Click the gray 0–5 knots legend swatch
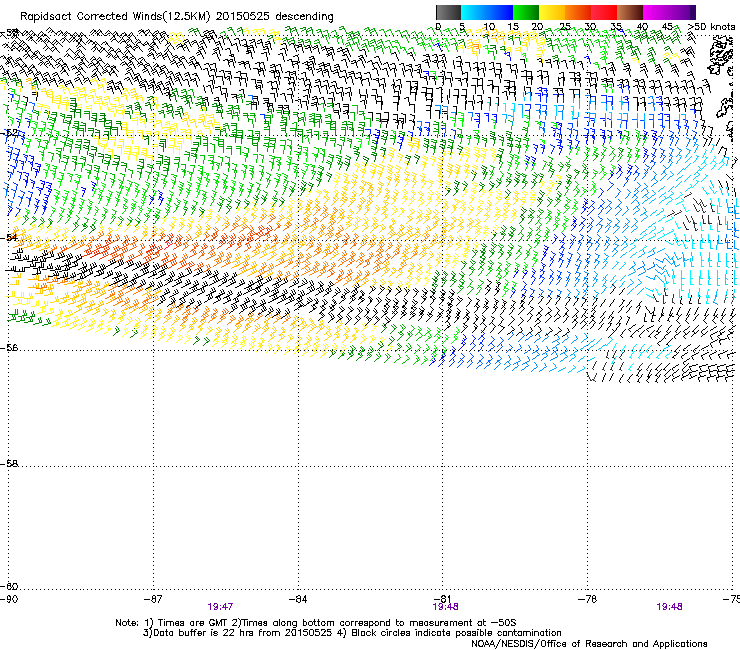 [x=448, y=12]
